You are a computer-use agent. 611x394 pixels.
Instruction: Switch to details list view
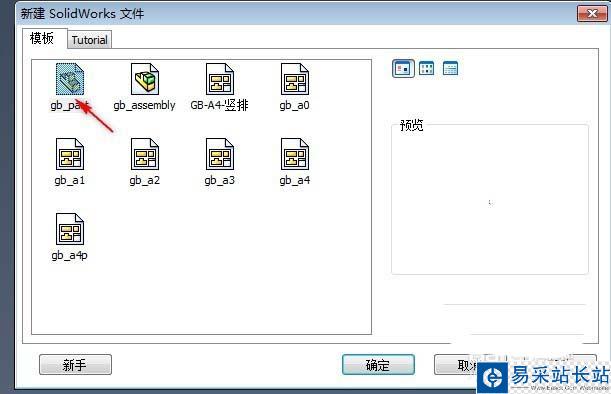pos(450,69)
